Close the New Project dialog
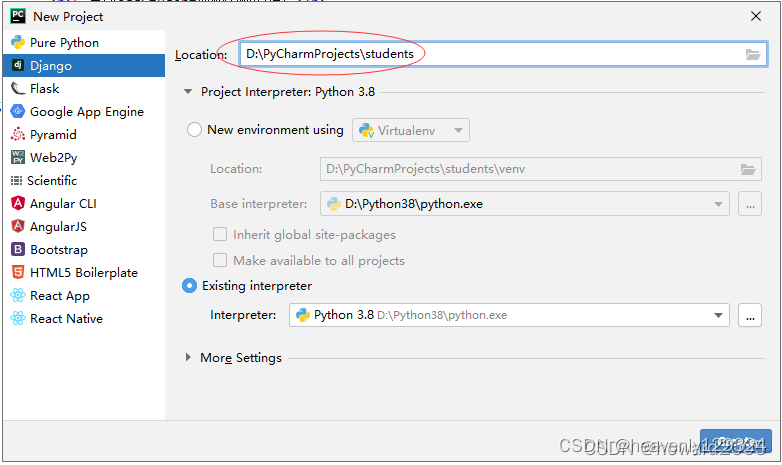 [756, 16]
